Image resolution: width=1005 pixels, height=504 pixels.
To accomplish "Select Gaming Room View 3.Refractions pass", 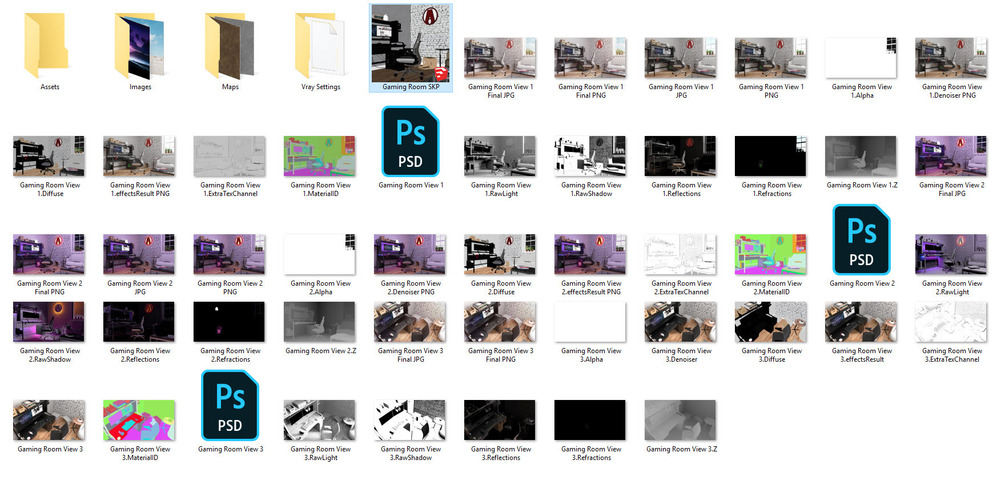I will (591, 421).
